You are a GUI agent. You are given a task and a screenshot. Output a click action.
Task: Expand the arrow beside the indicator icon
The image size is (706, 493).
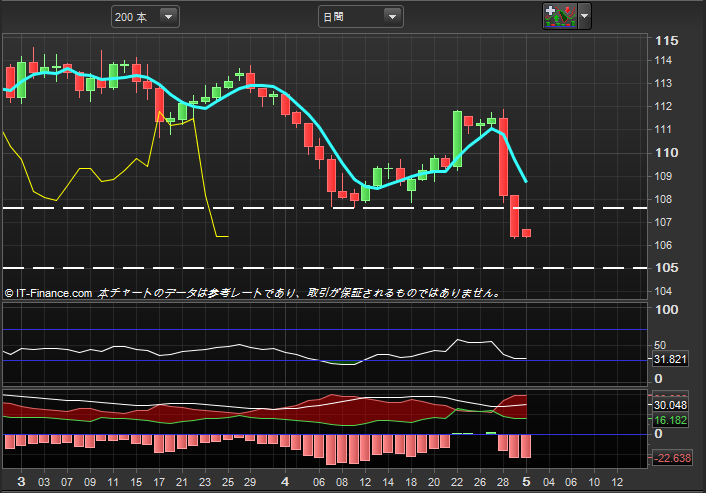[584, 16]
